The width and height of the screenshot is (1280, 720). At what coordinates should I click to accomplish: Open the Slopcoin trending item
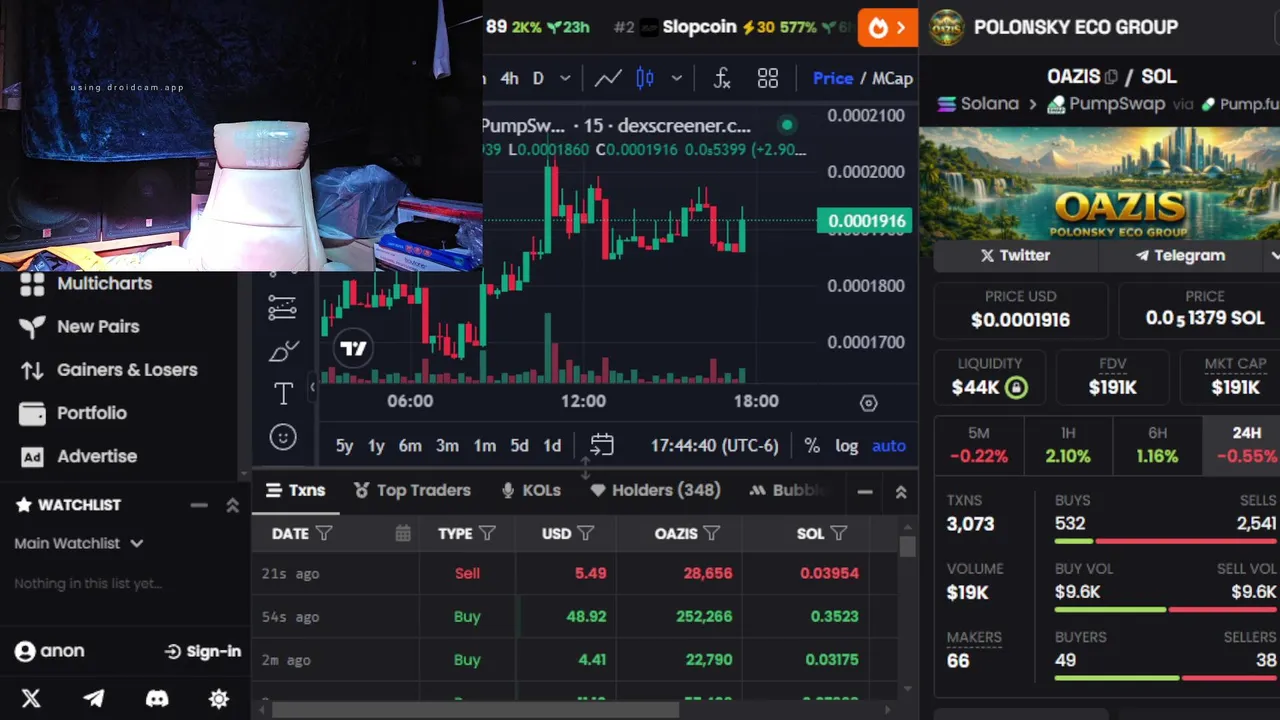[733, 27]
